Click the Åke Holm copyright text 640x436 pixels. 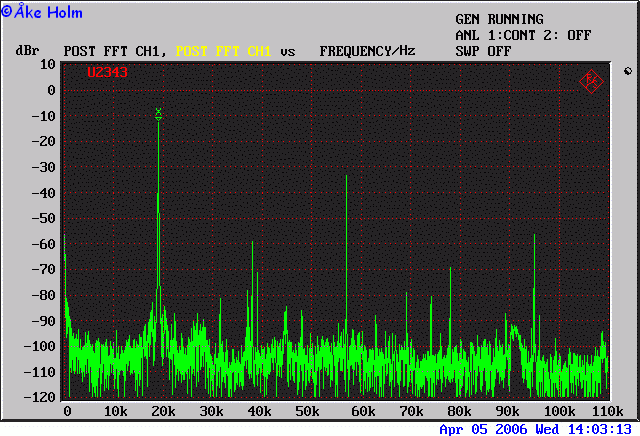(x=42, y=11)
